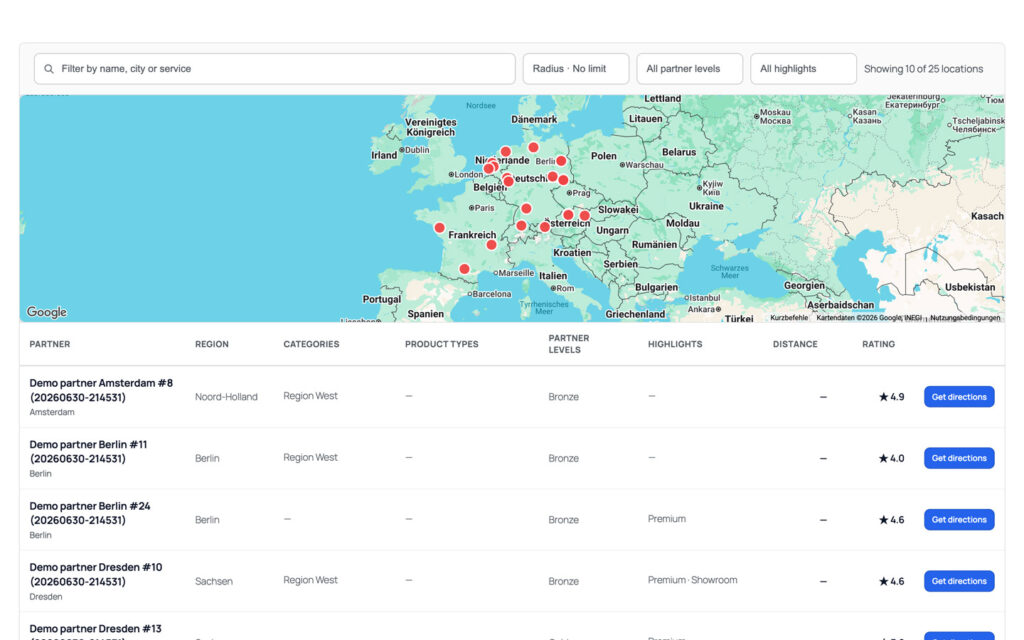Open the "All partner levels" dropdown
The width and height of the screenshot is (1024, 640).
click(690, 69)
